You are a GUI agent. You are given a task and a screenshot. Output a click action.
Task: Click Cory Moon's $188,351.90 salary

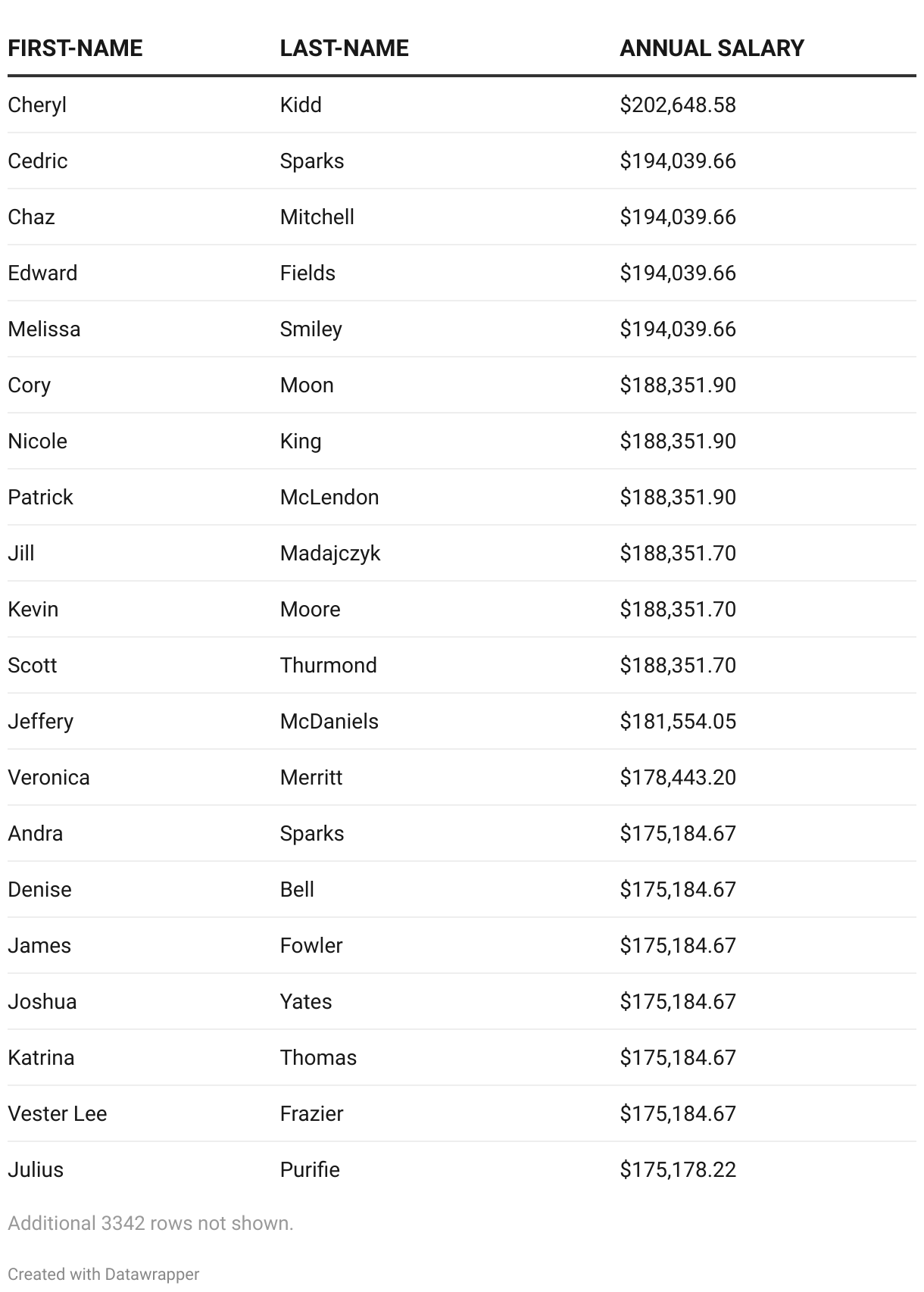(678, 385)
